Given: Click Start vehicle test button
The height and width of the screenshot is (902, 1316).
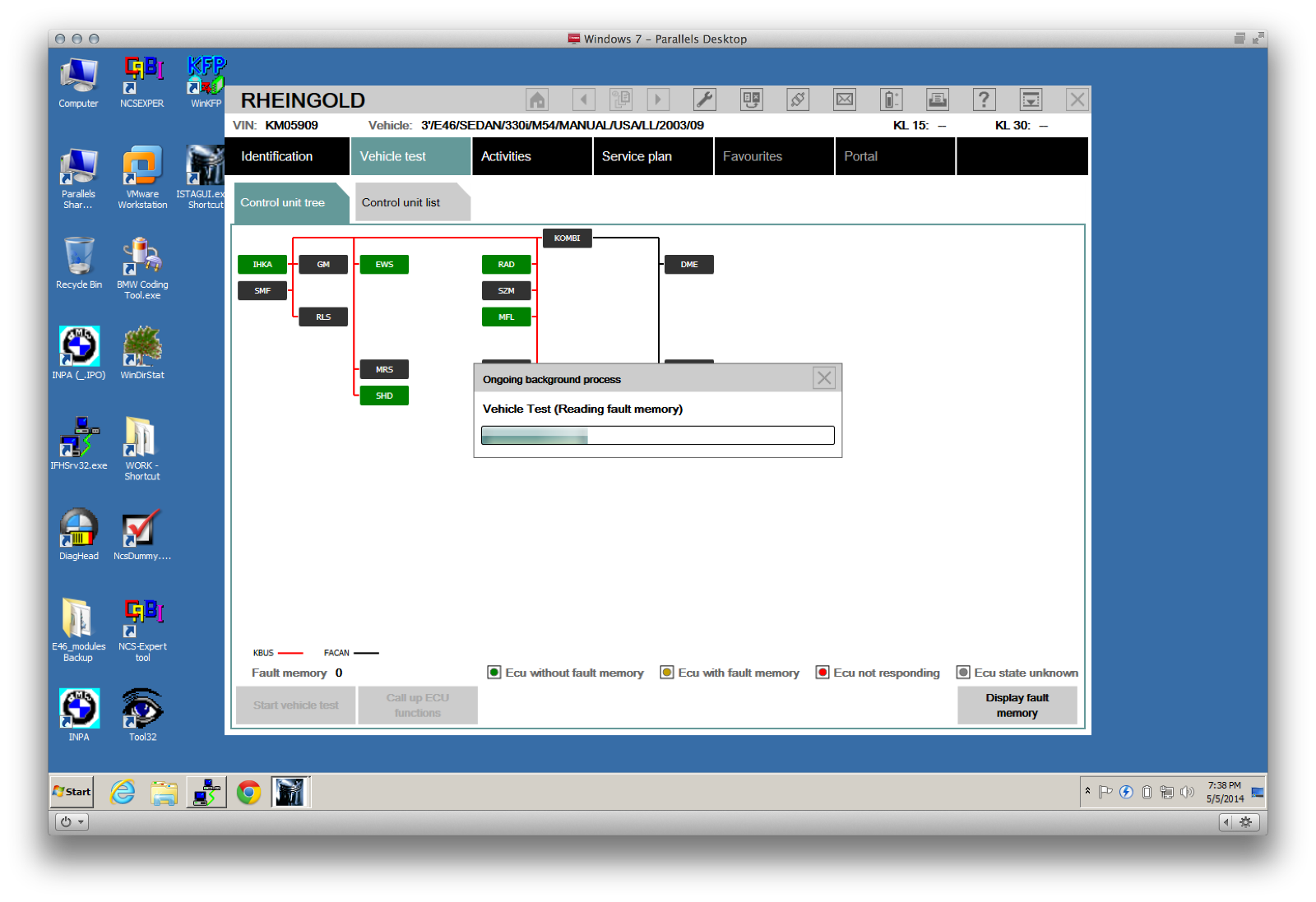Looking at the screenshot, I should click(x=296, y=705).
